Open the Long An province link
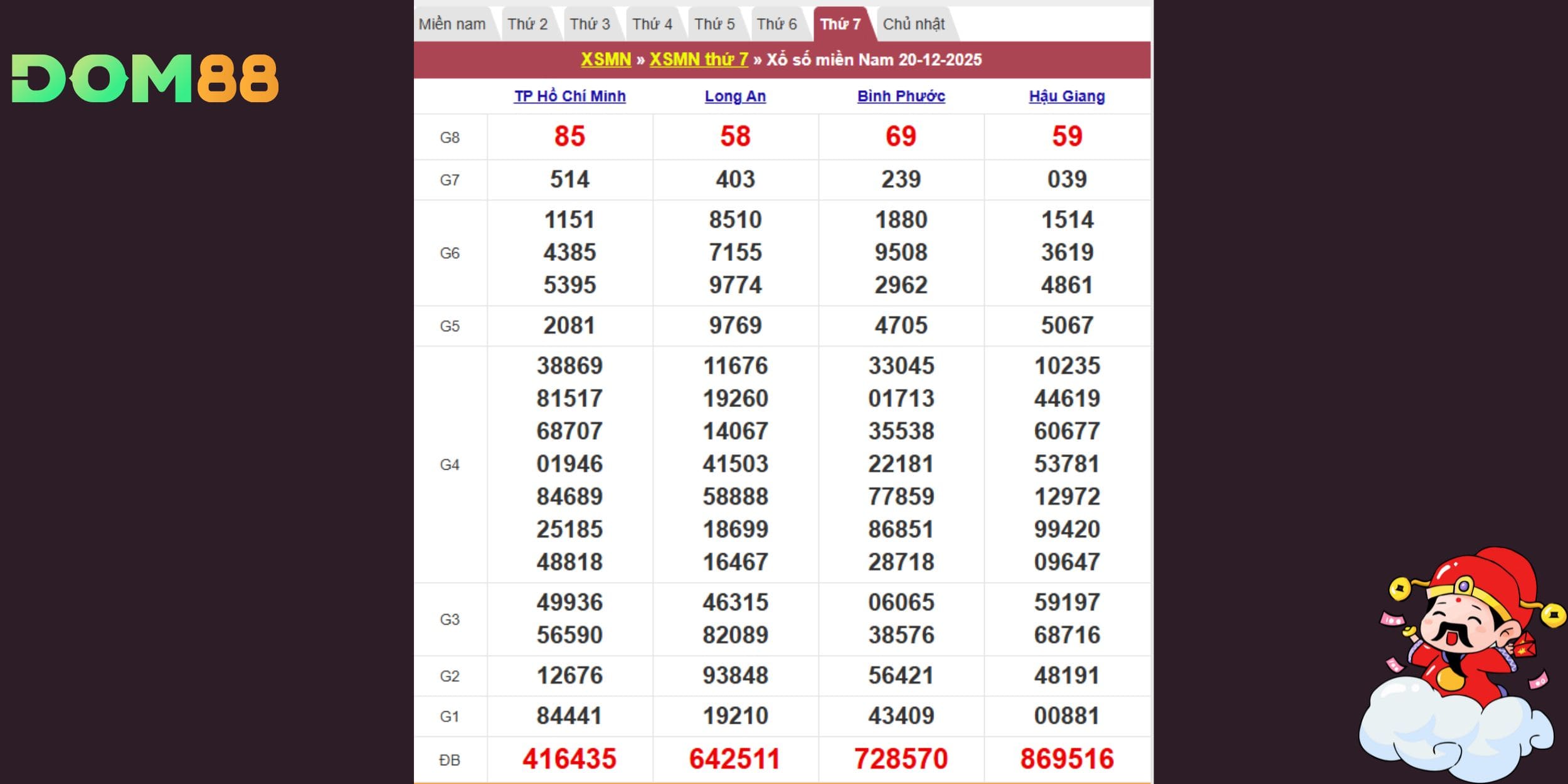1568x784 pixels. (x=735, y=96)
